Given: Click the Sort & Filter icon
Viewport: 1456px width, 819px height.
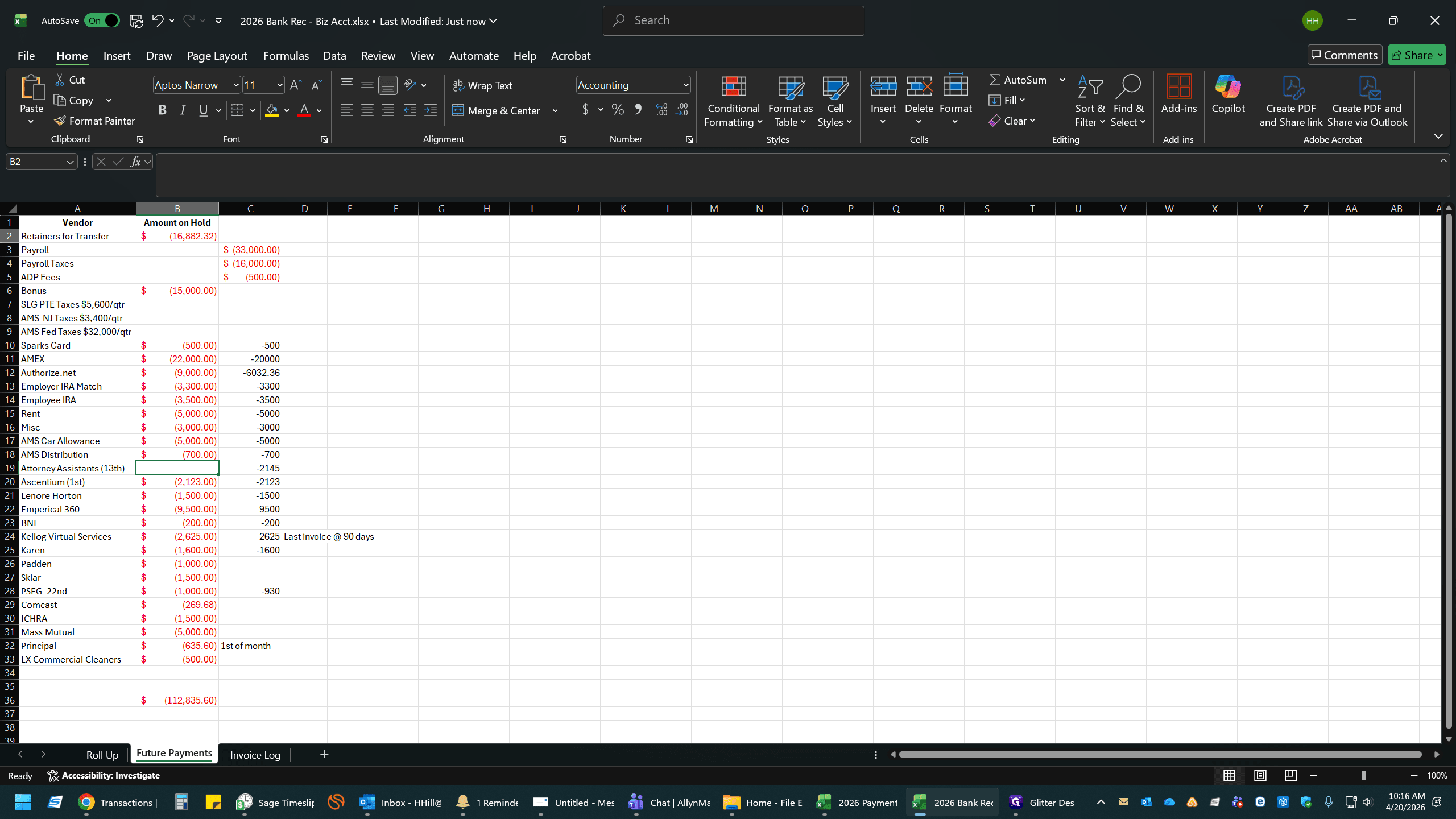Looking at the screenshot, I should click(1090, 101).
